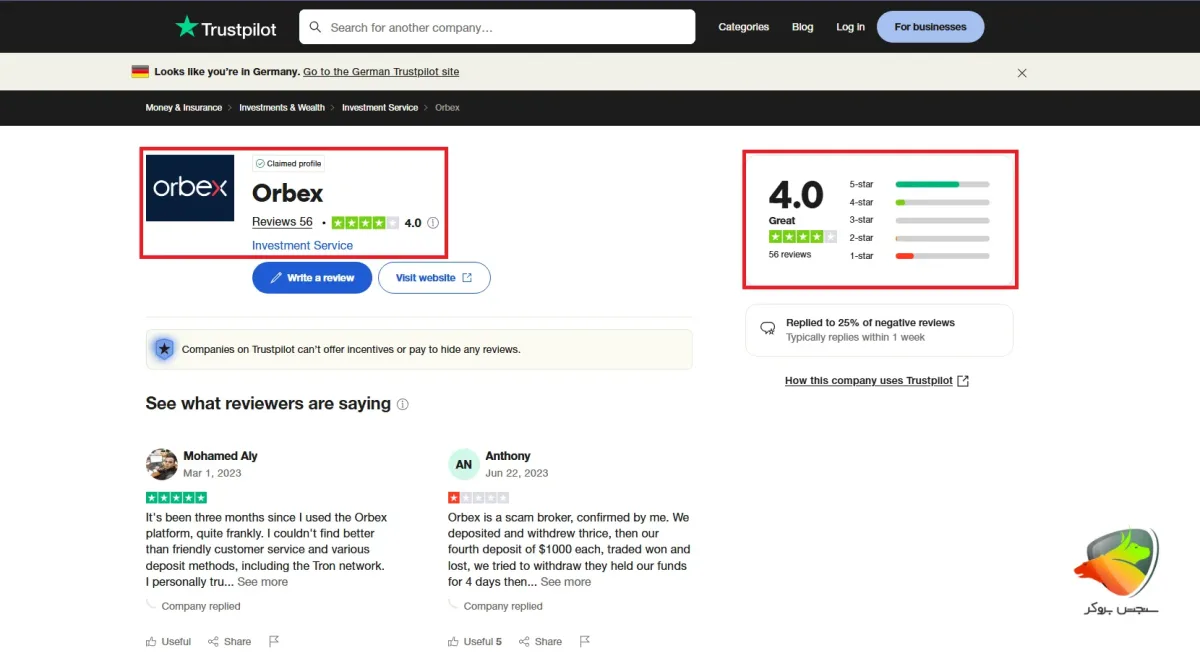Click the green stars under 'Great'
The image size is (1200, 656).
802,237
